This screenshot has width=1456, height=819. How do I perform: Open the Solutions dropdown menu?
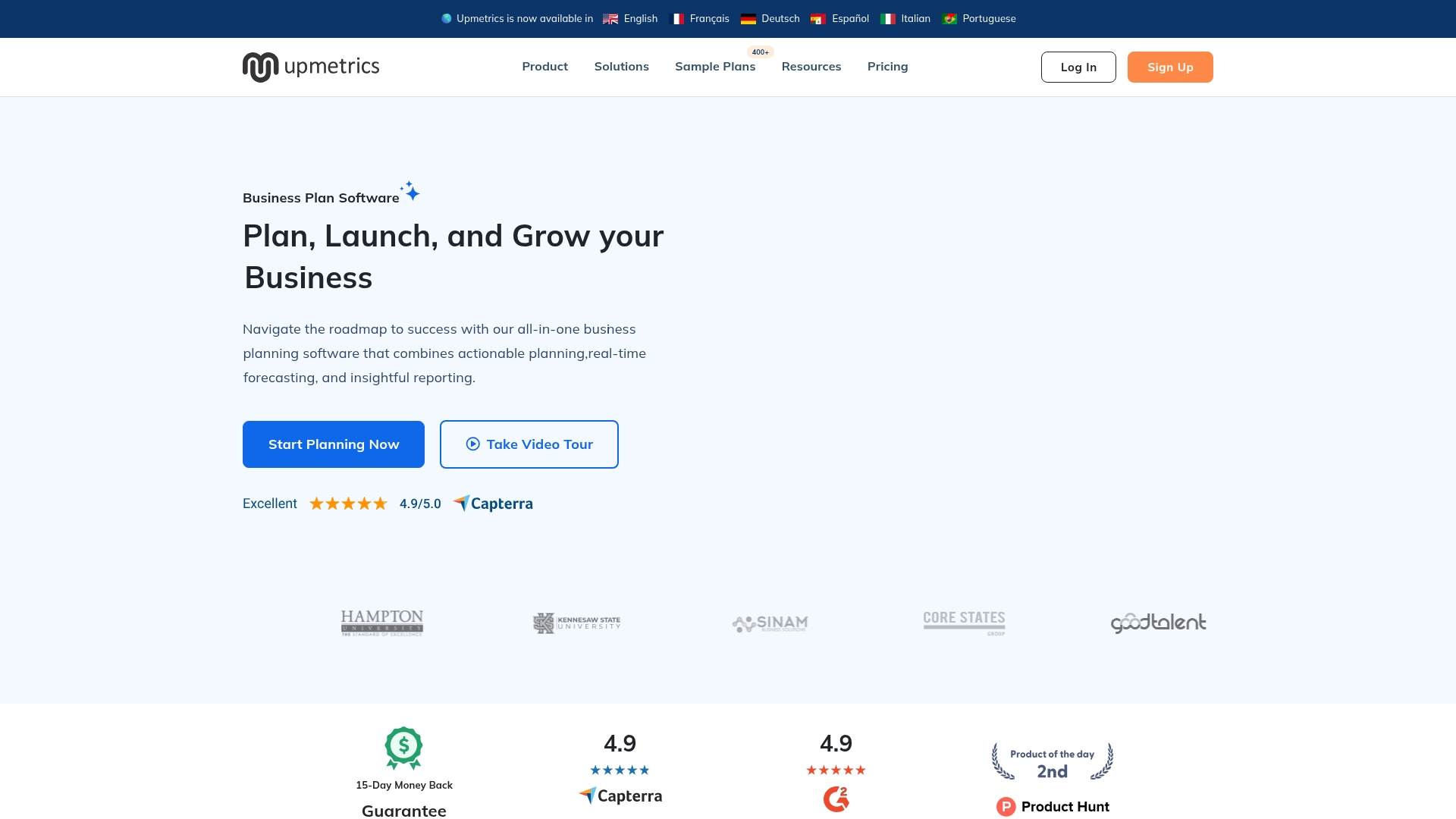tap(621, 67)
